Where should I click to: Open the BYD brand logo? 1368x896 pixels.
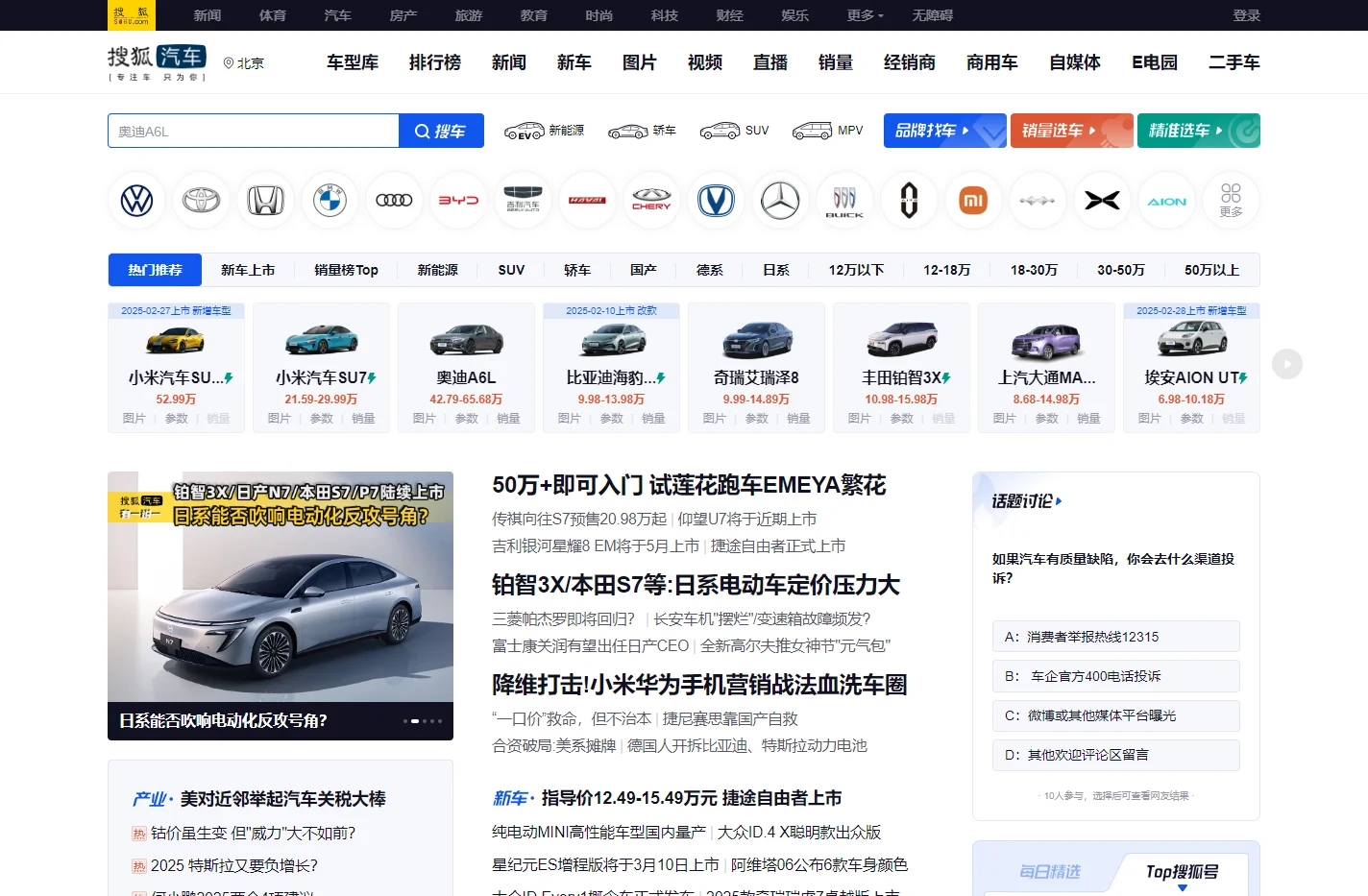[x=458, y=201]
